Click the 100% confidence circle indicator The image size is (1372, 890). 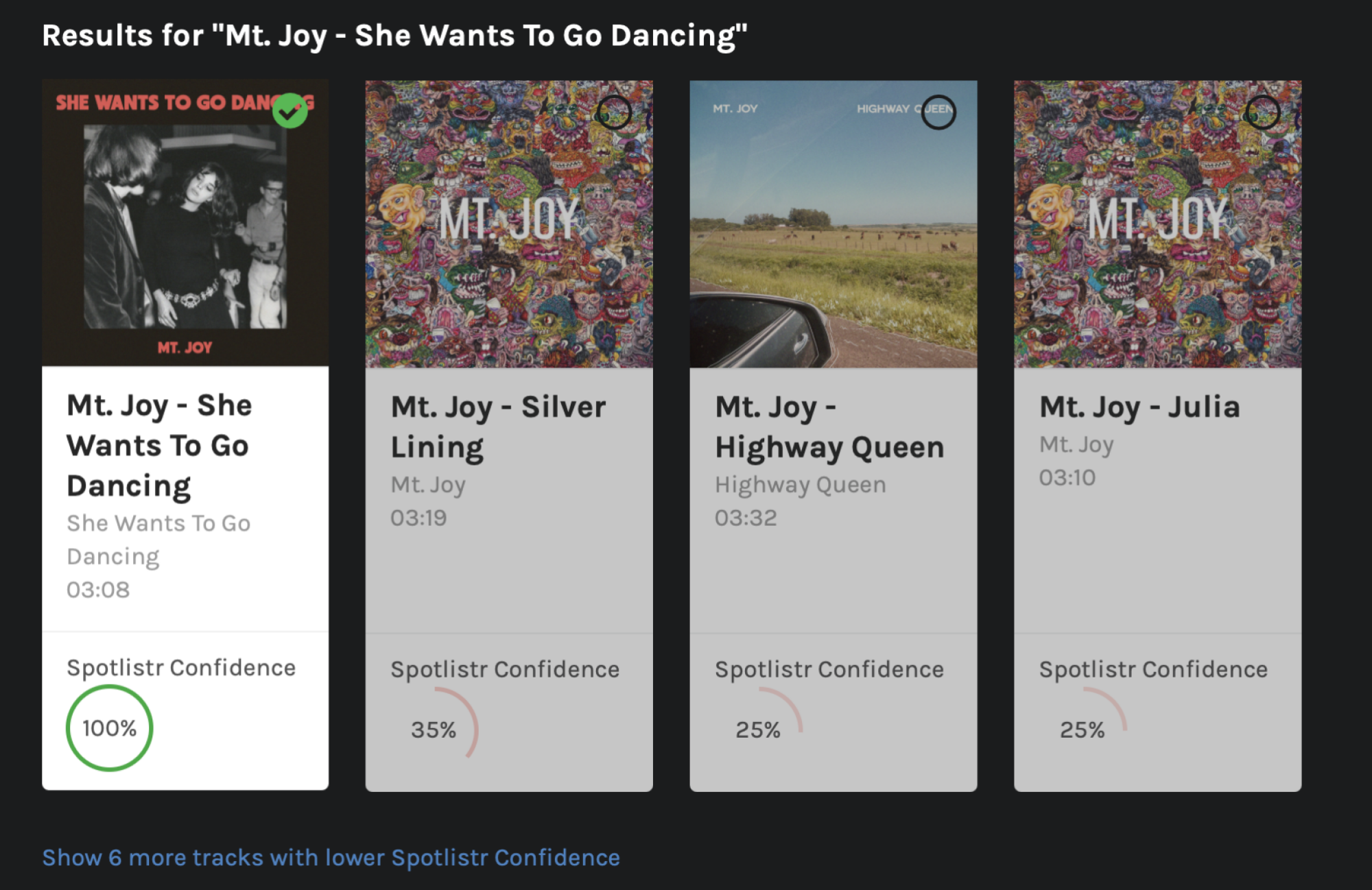coord(110,728)
